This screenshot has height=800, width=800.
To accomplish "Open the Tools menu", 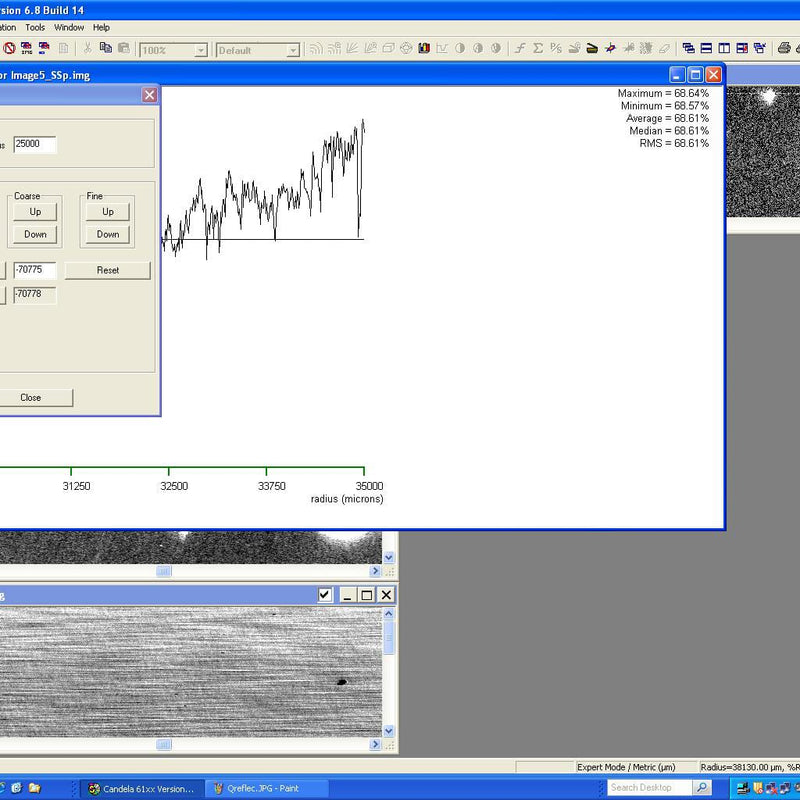I will 35,27.
